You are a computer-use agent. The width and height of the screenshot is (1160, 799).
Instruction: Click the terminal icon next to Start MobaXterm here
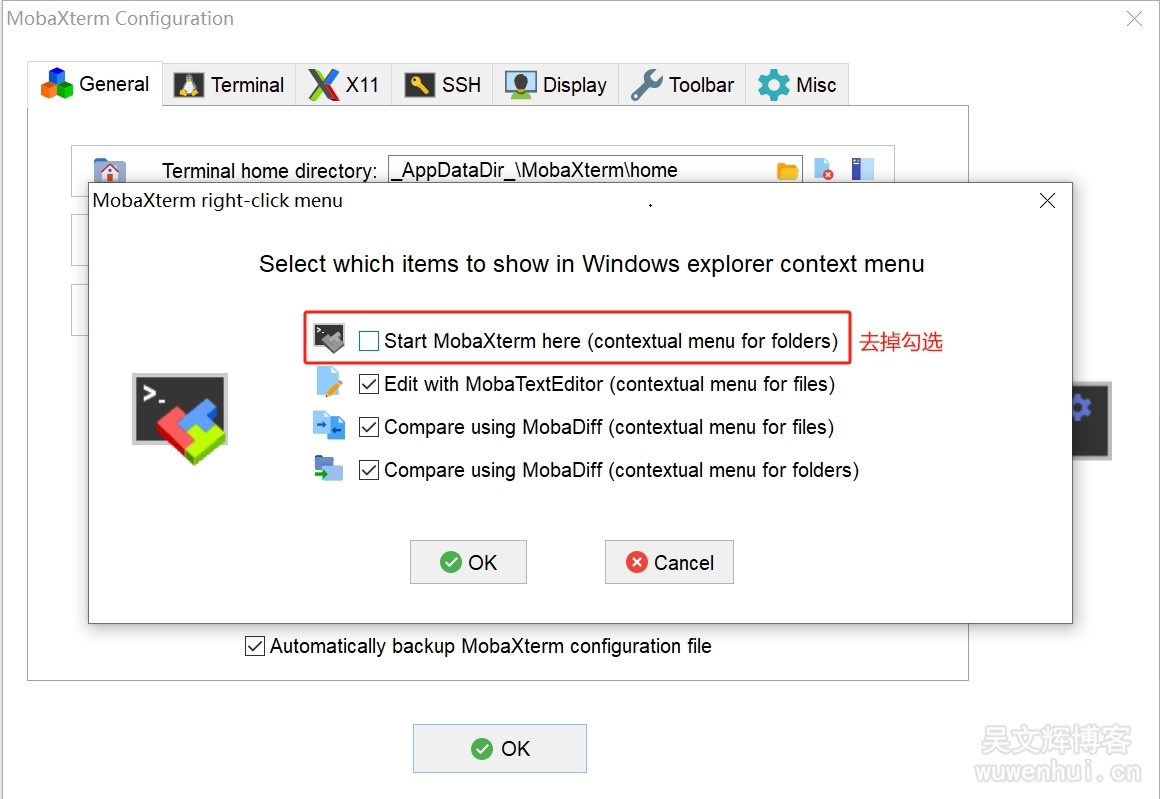329,338
